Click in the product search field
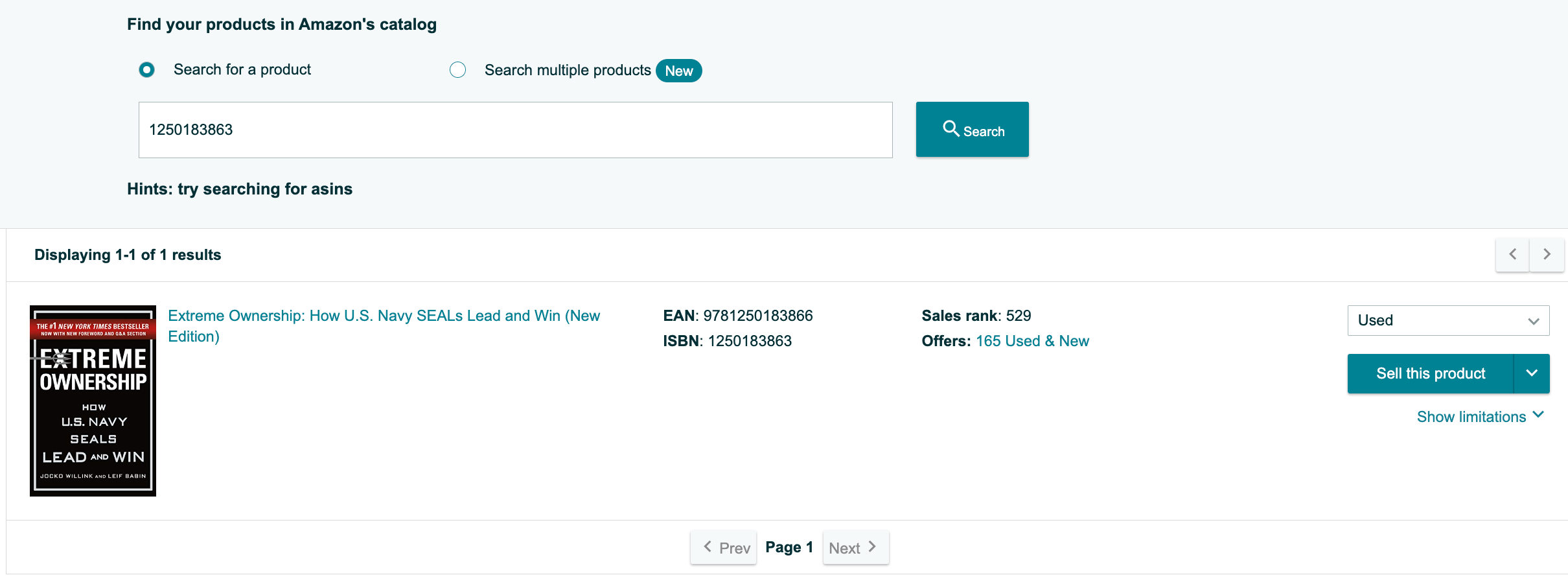The width and height of the screenshot is (1568, 586). tap(515, 130)
